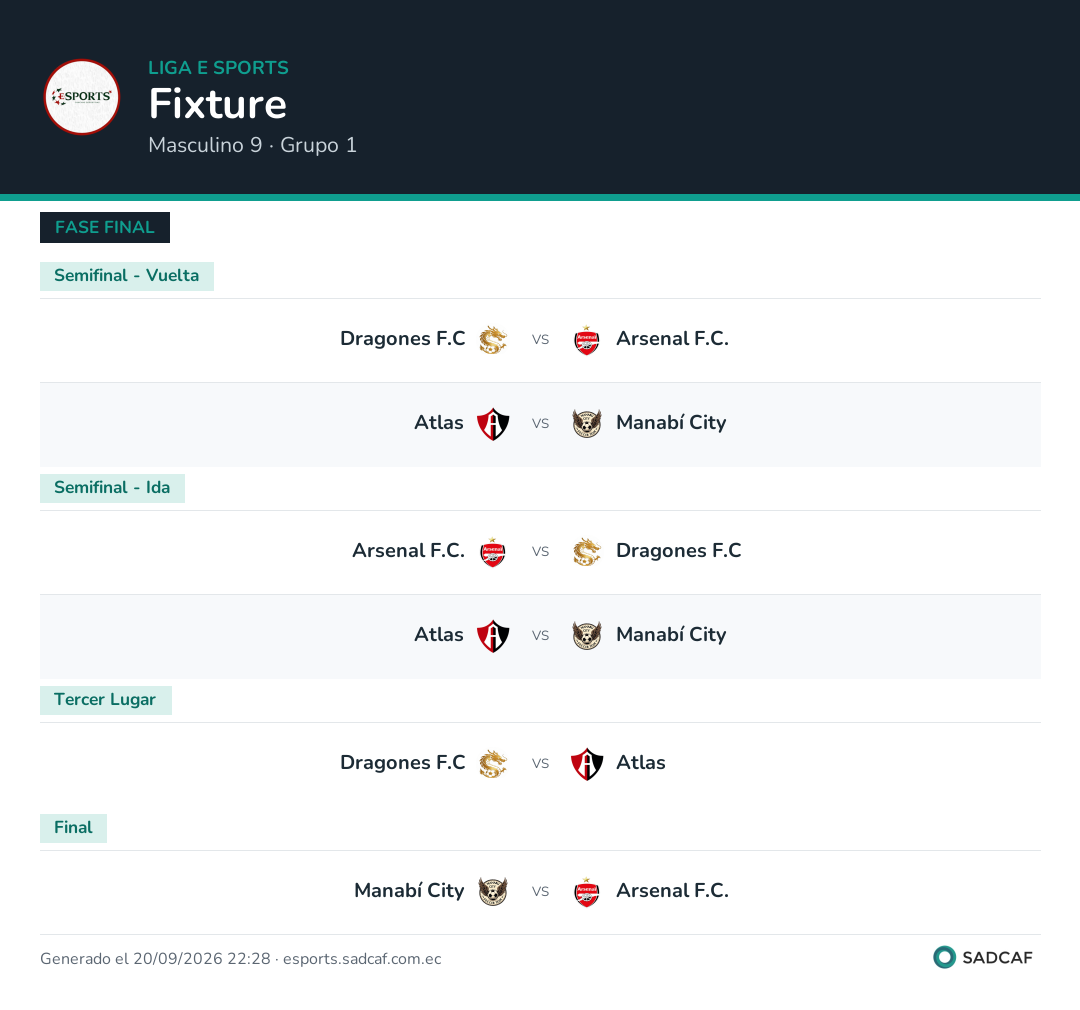Click Manabí City team name in Final
Screen dimensions: 1080x1010
(x=409, y=891)
